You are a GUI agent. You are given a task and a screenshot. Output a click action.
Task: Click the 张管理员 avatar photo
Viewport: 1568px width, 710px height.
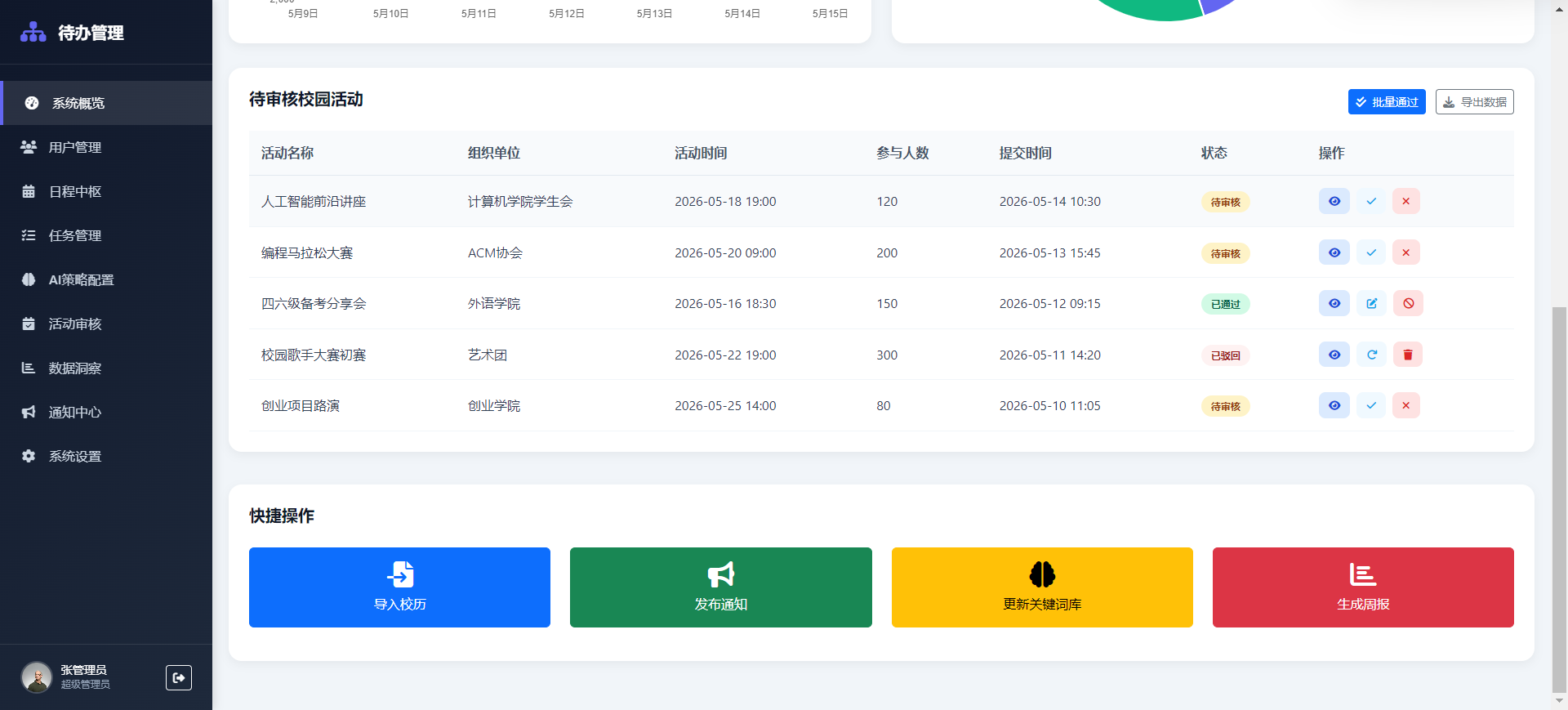click(x=36, y=677)
